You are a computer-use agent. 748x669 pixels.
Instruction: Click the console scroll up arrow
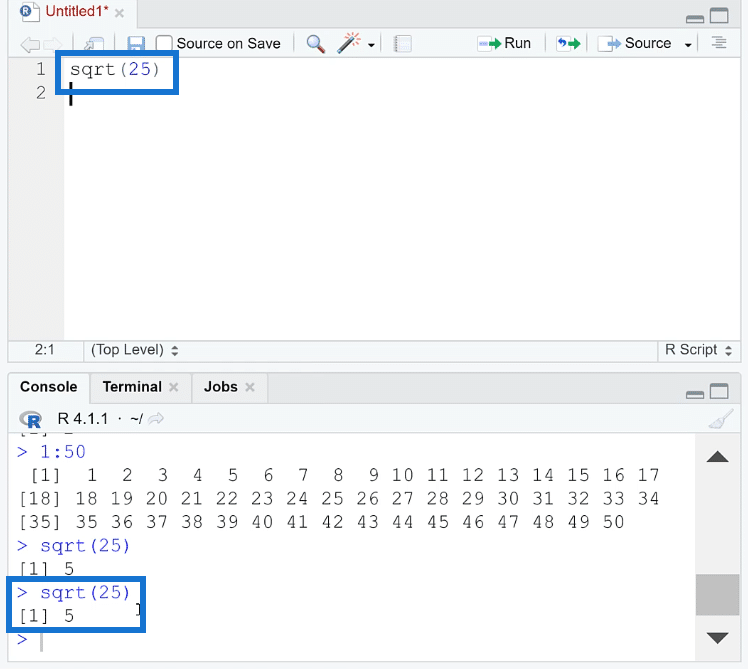[x=717, y=457]
